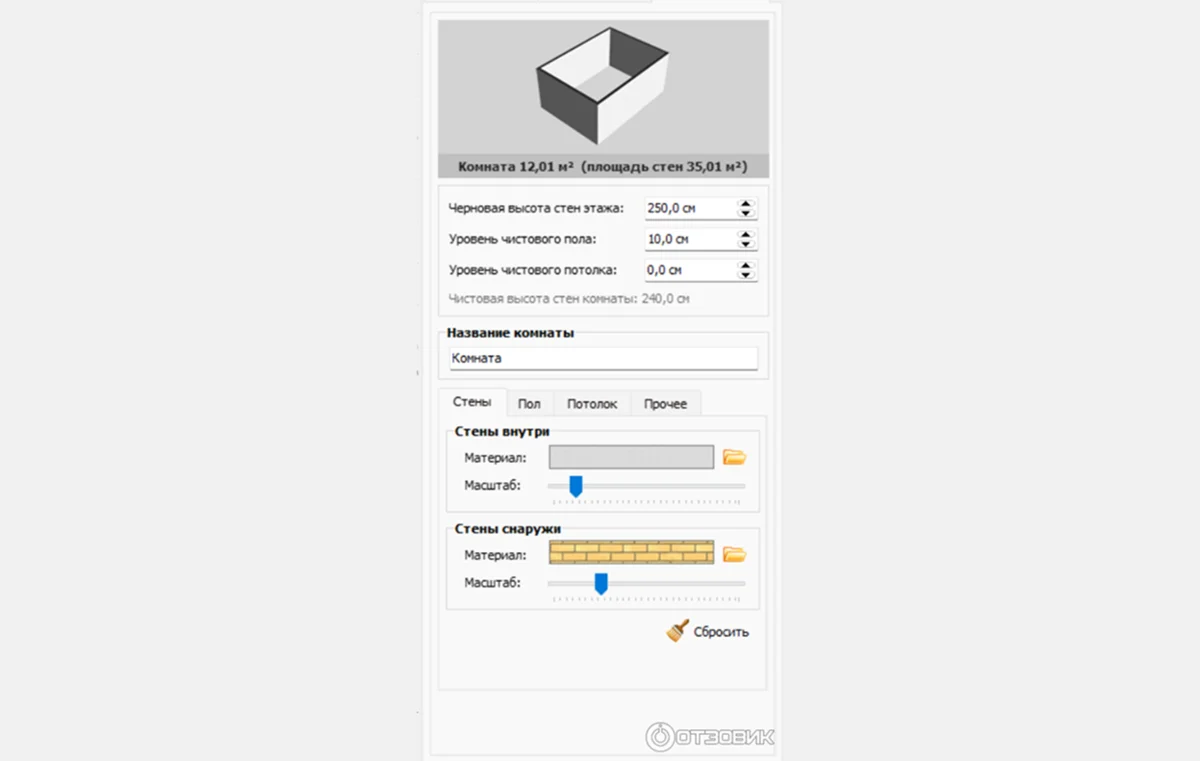This screenshot has height=761, width=1200.
Task: Decrease Черновая высота стен этажа value
Action: (x=746, y=213)
